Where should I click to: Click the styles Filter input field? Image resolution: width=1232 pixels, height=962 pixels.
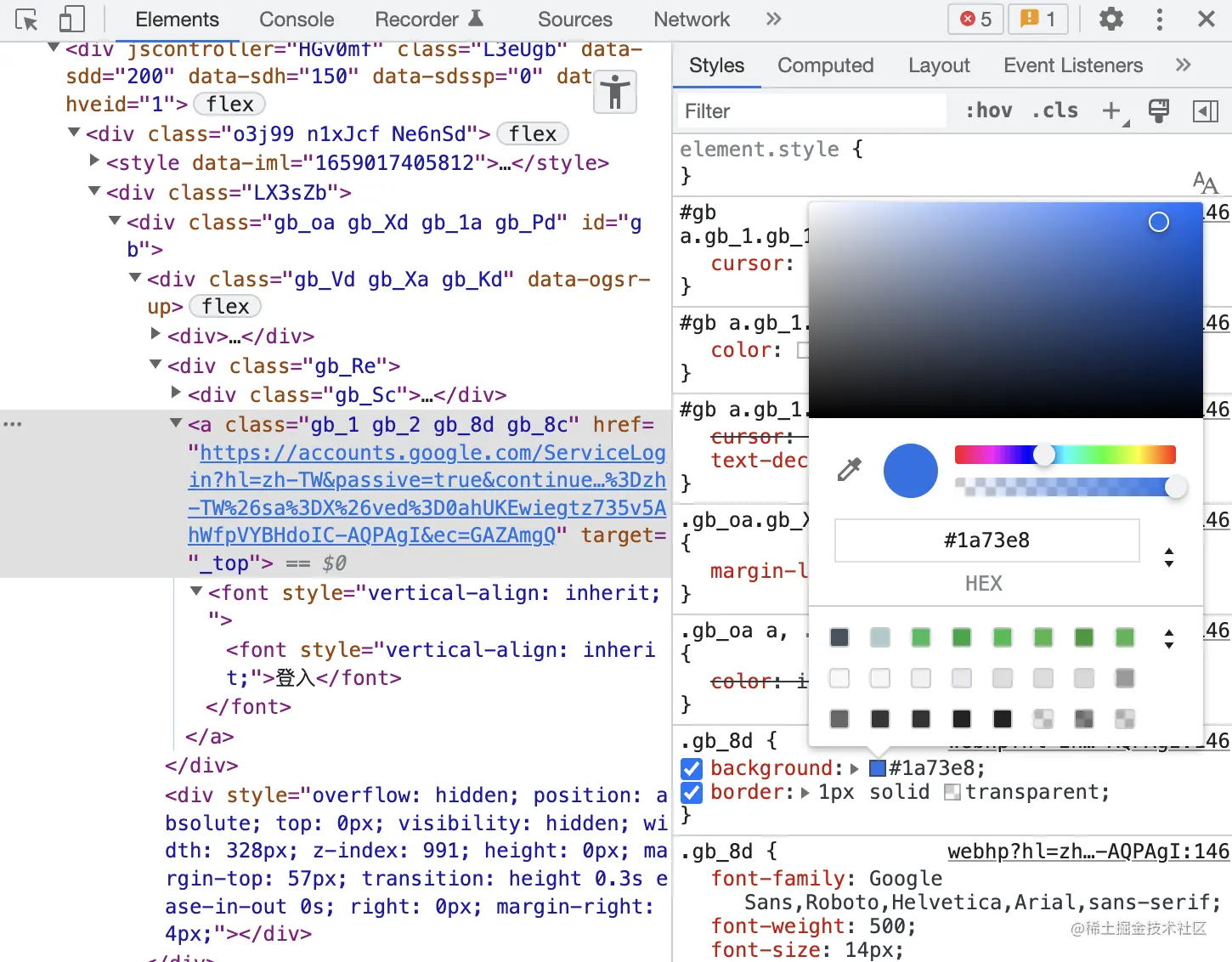pos(811,110)
